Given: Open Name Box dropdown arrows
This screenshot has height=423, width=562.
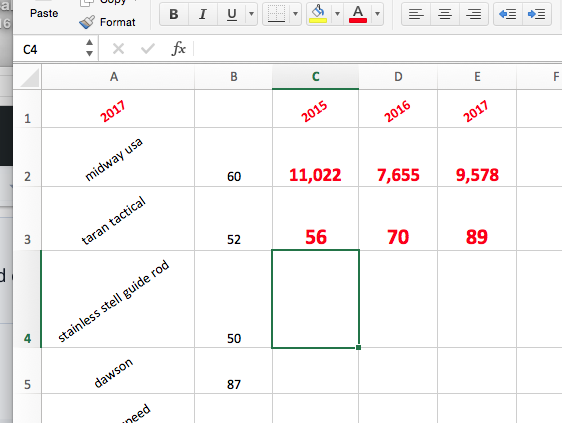Looking at the screenshot, I should (89, 48).
